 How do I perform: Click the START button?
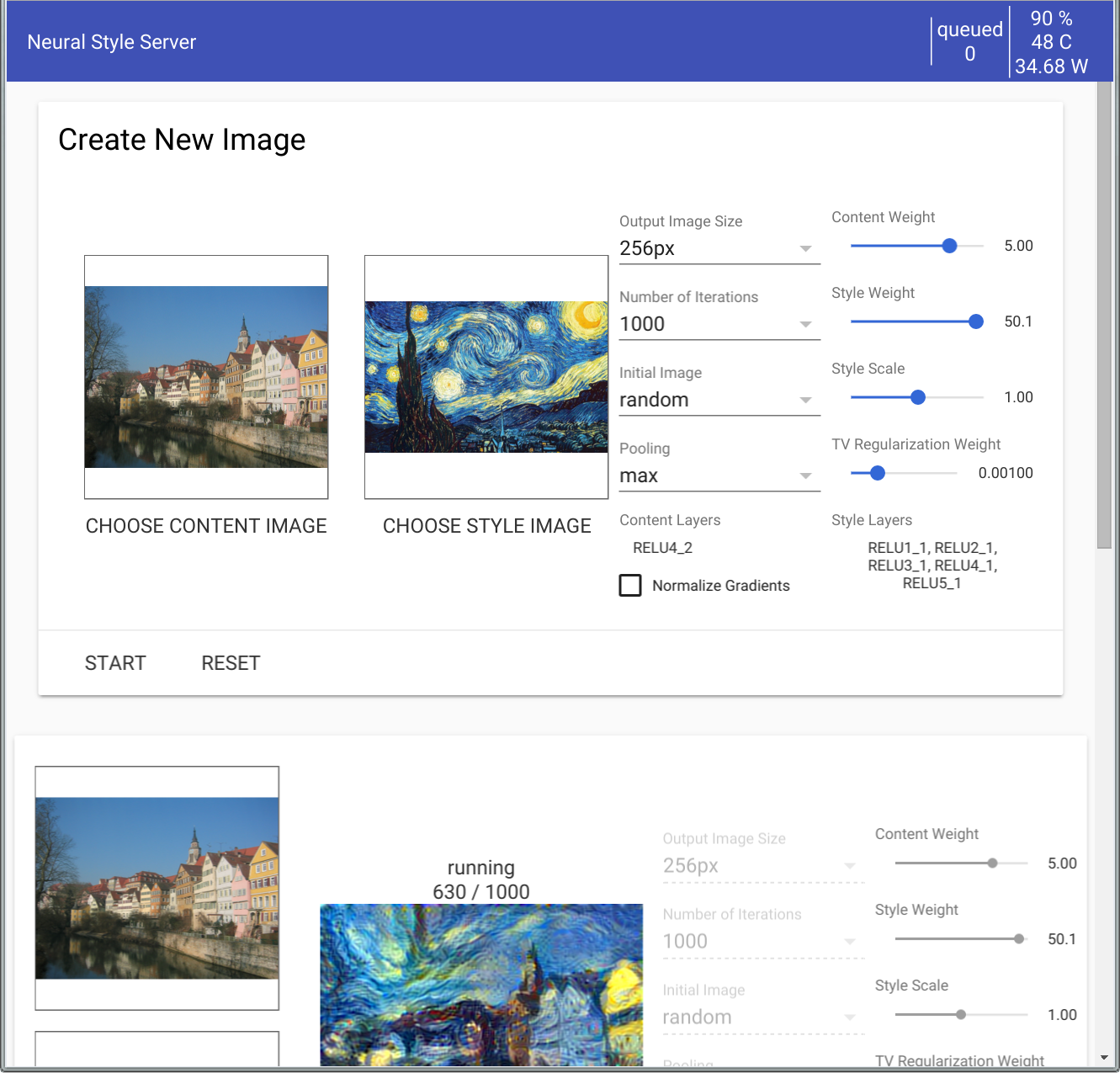click(115, 663)
